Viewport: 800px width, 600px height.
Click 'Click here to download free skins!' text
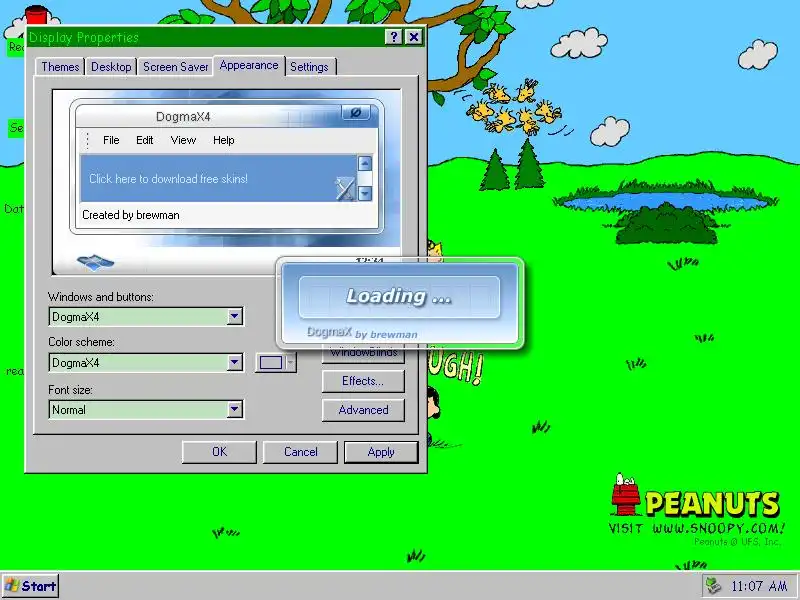(x=168, y=179)
